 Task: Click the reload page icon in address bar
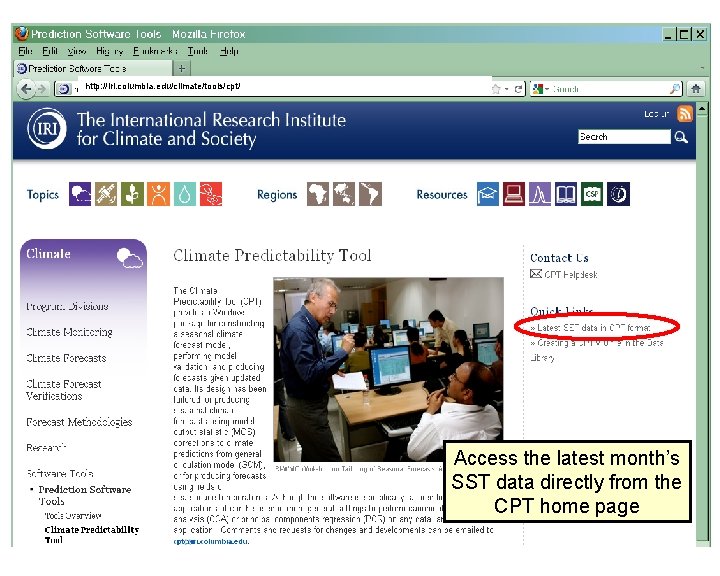(x=518, y=89)
